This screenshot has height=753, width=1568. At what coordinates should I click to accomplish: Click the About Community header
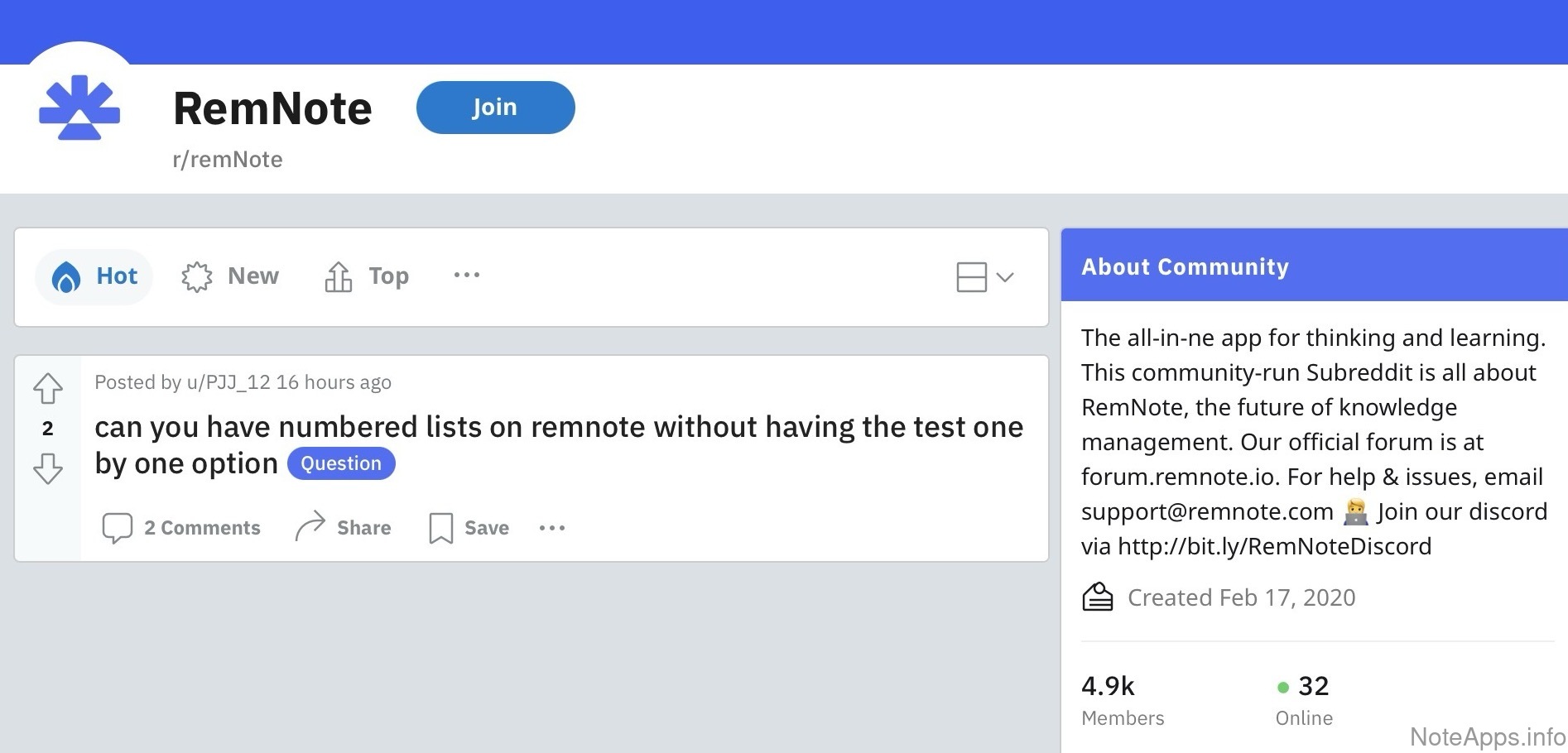(x=1185, y=266)
